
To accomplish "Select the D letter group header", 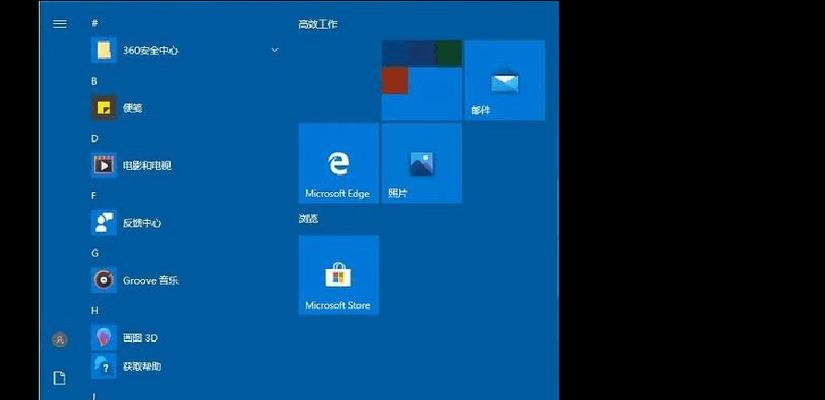I will [95, 138].
